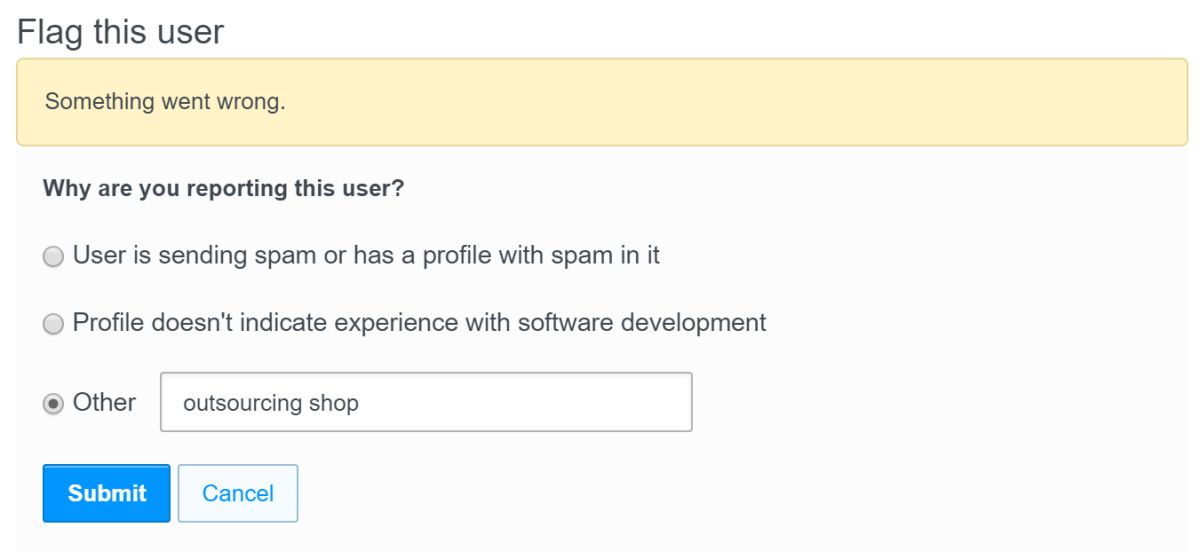Click the word 'wrong' in the alert

point(254,103)
